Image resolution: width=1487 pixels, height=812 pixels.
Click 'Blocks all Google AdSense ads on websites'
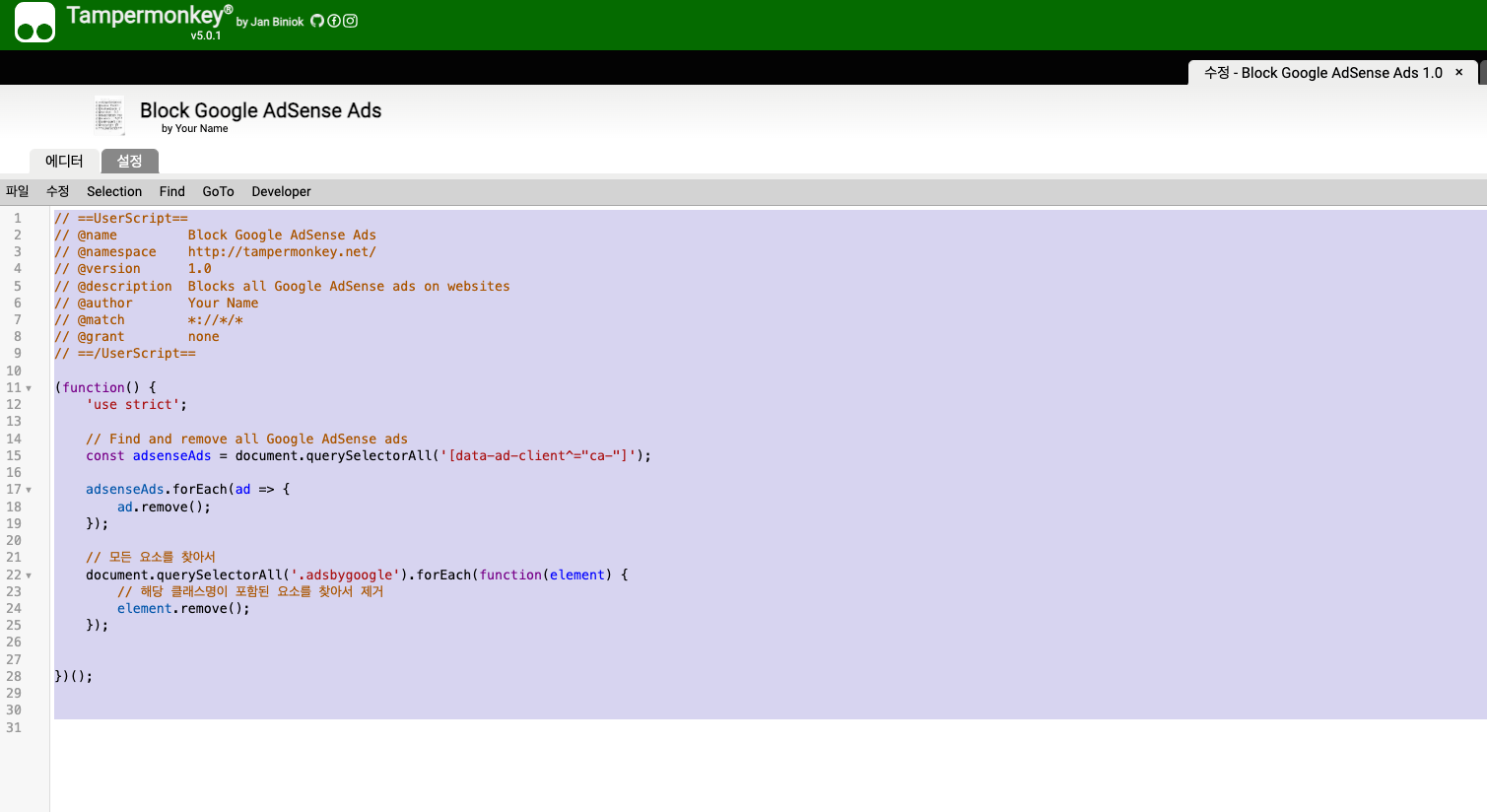pos(349,286)
